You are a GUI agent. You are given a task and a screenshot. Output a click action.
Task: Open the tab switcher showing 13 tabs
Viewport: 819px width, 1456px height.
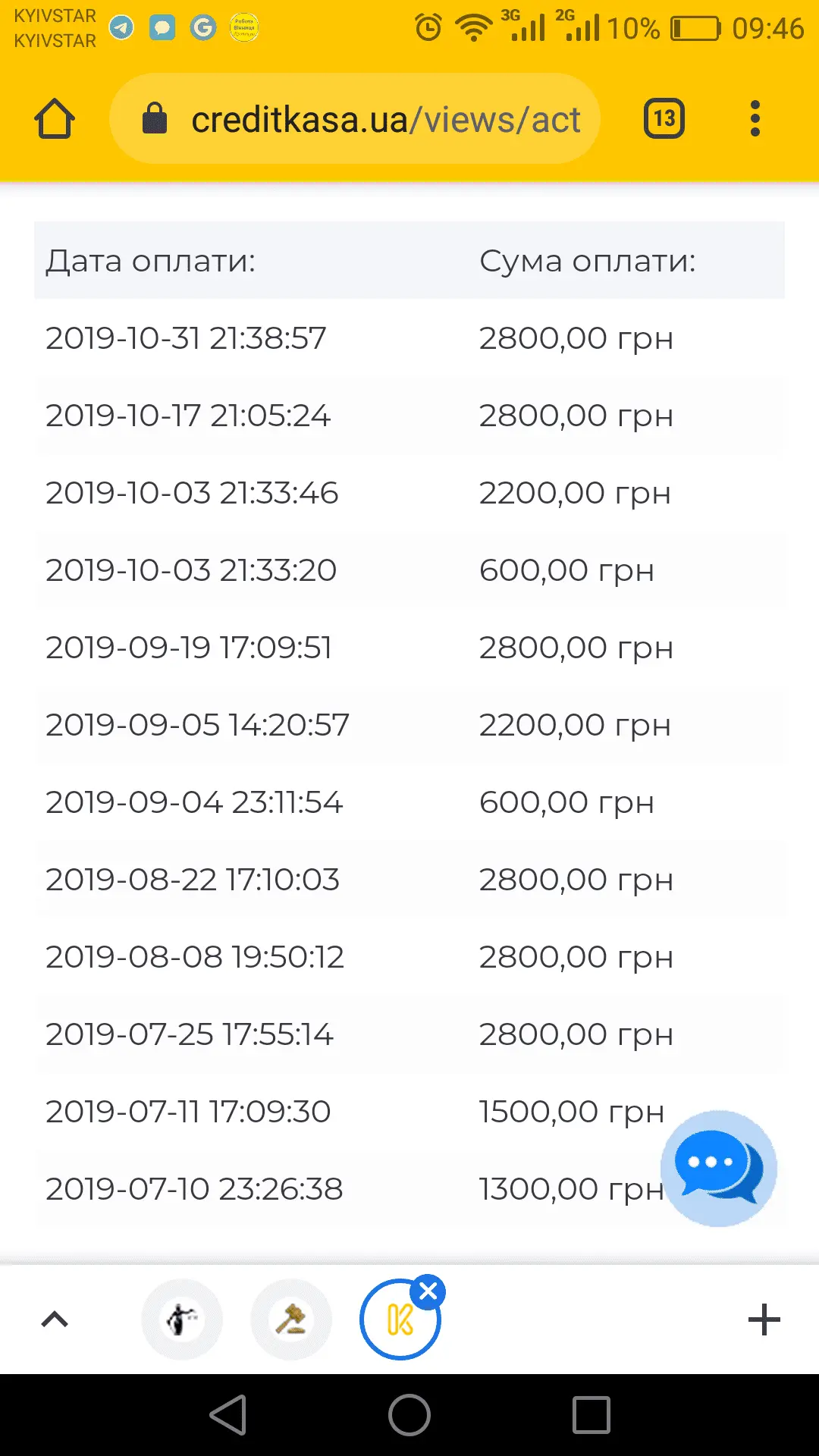tap(664, 119)
